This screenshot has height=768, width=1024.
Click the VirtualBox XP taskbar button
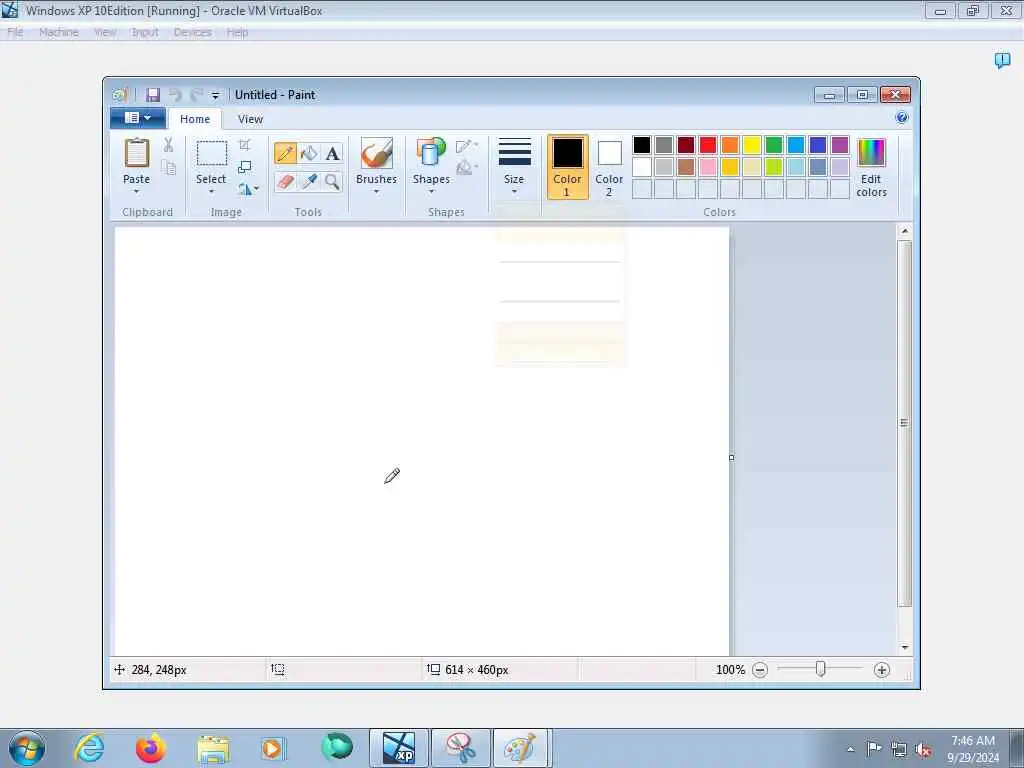pyautogui.click(x=399, y=748)
